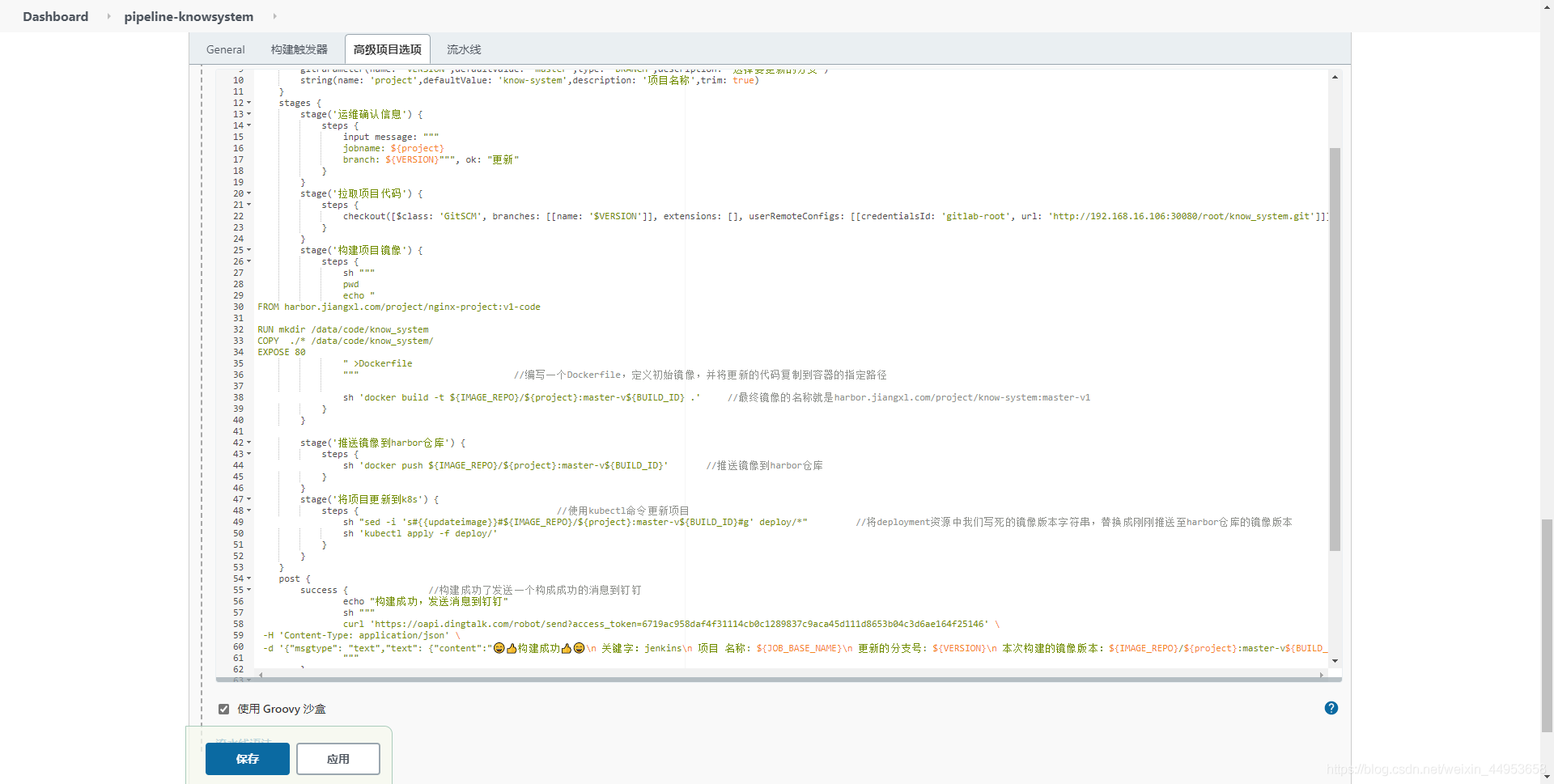Click the code editor's scroll-up arrow

coord(1335,77)
